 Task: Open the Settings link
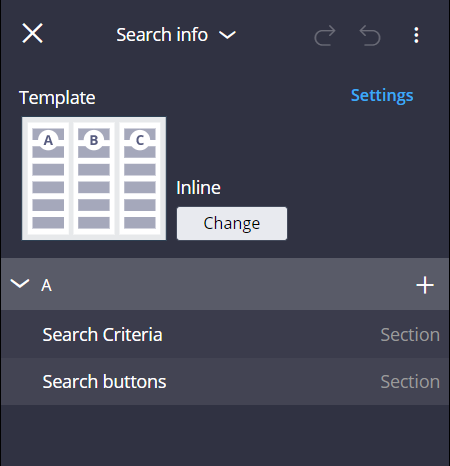click(x=382, y=95)
